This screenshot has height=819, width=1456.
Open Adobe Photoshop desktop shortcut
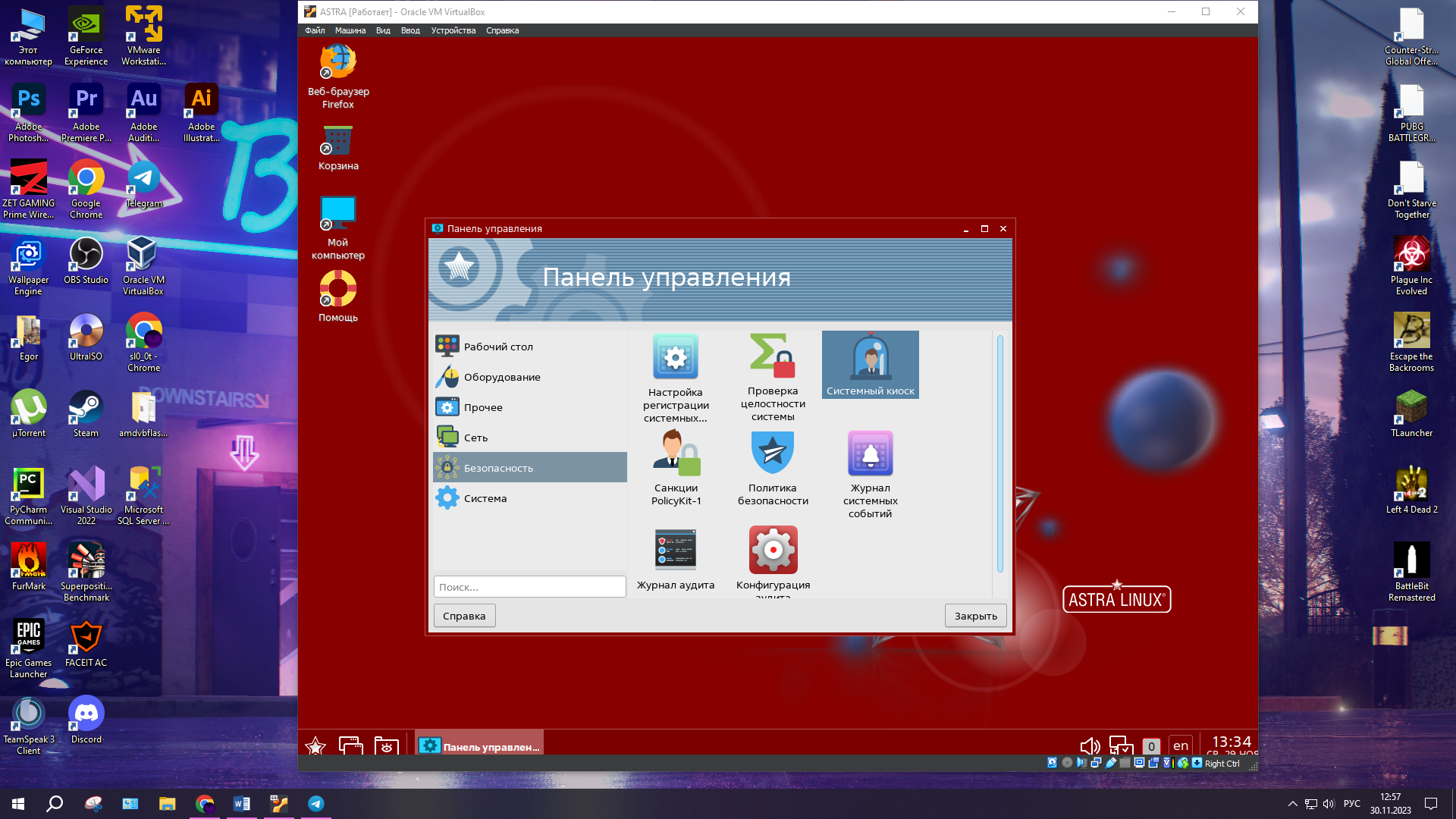[x=28, y=113]
